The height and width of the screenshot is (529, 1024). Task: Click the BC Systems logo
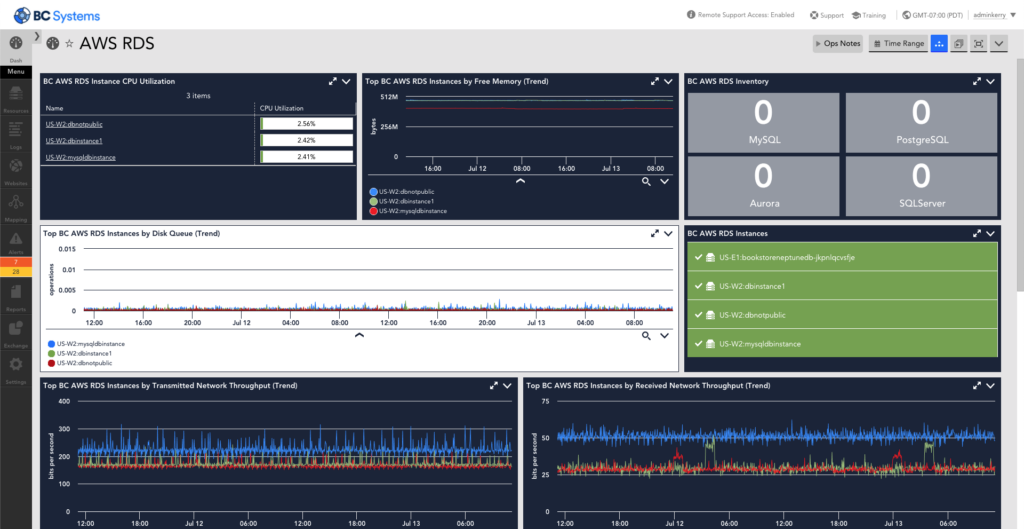(x=57, y=15)
